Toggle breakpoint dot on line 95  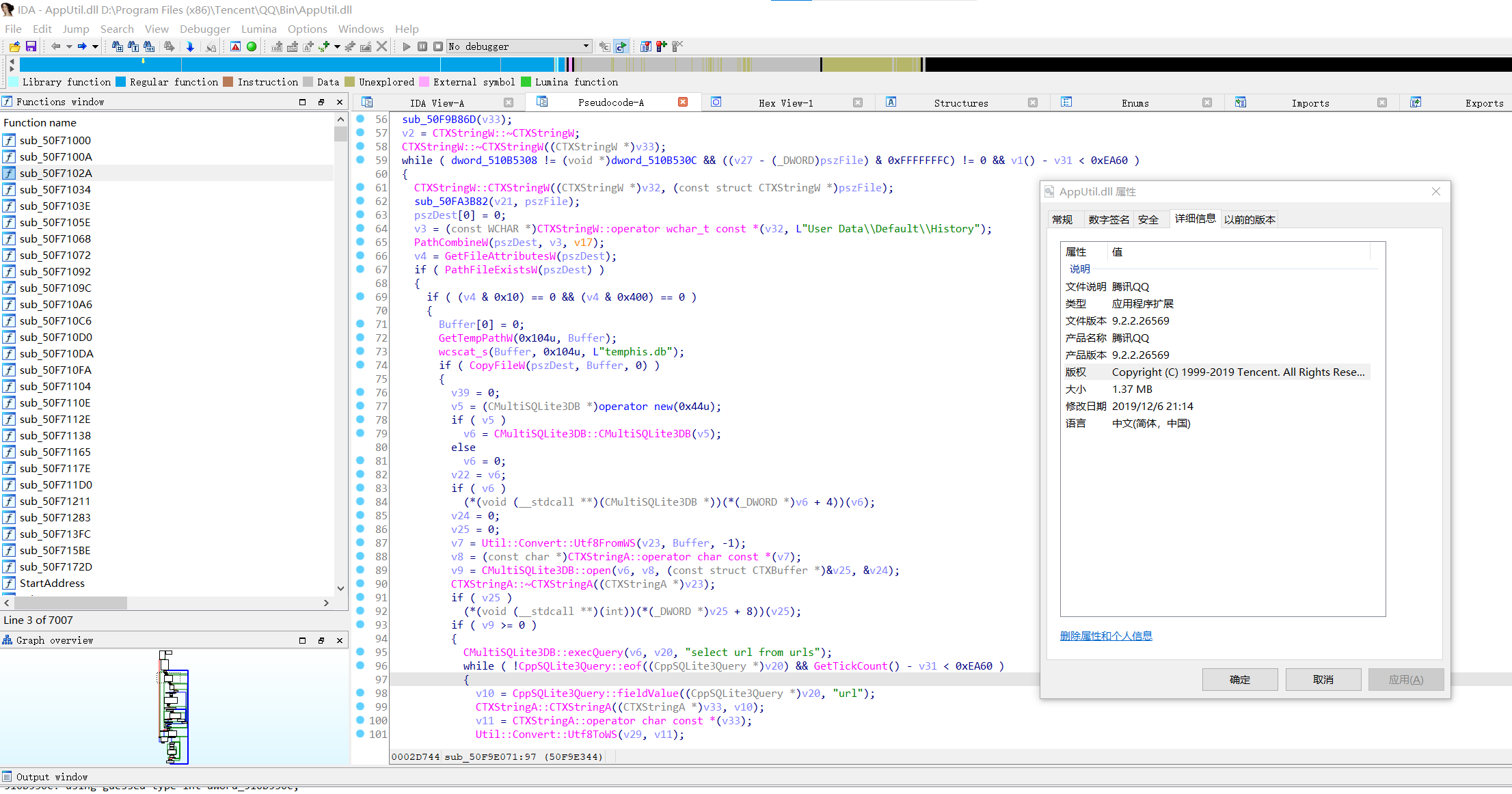click(x=360, y=652)
